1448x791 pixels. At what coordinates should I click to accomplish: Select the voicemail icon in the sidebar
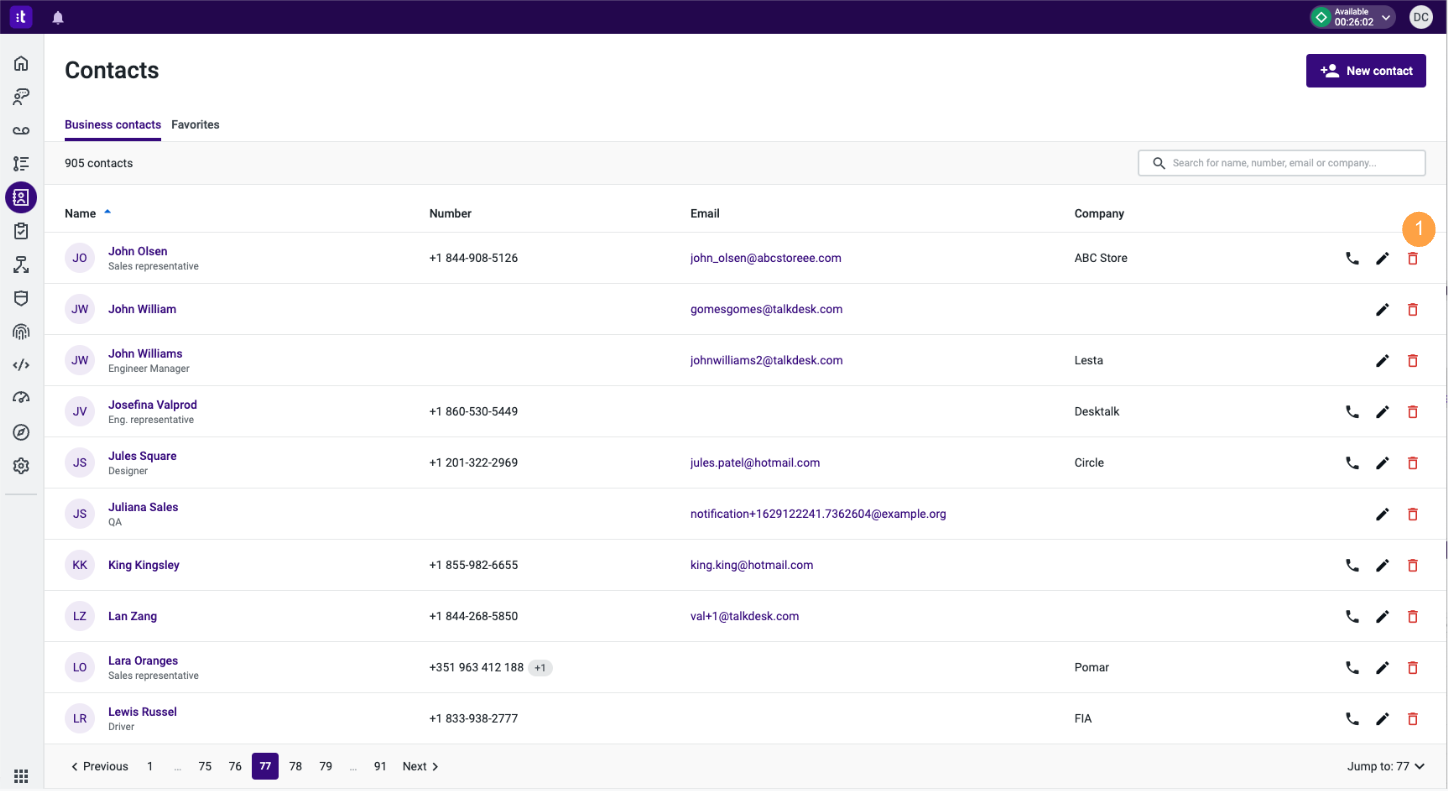[x=21, y=129]
